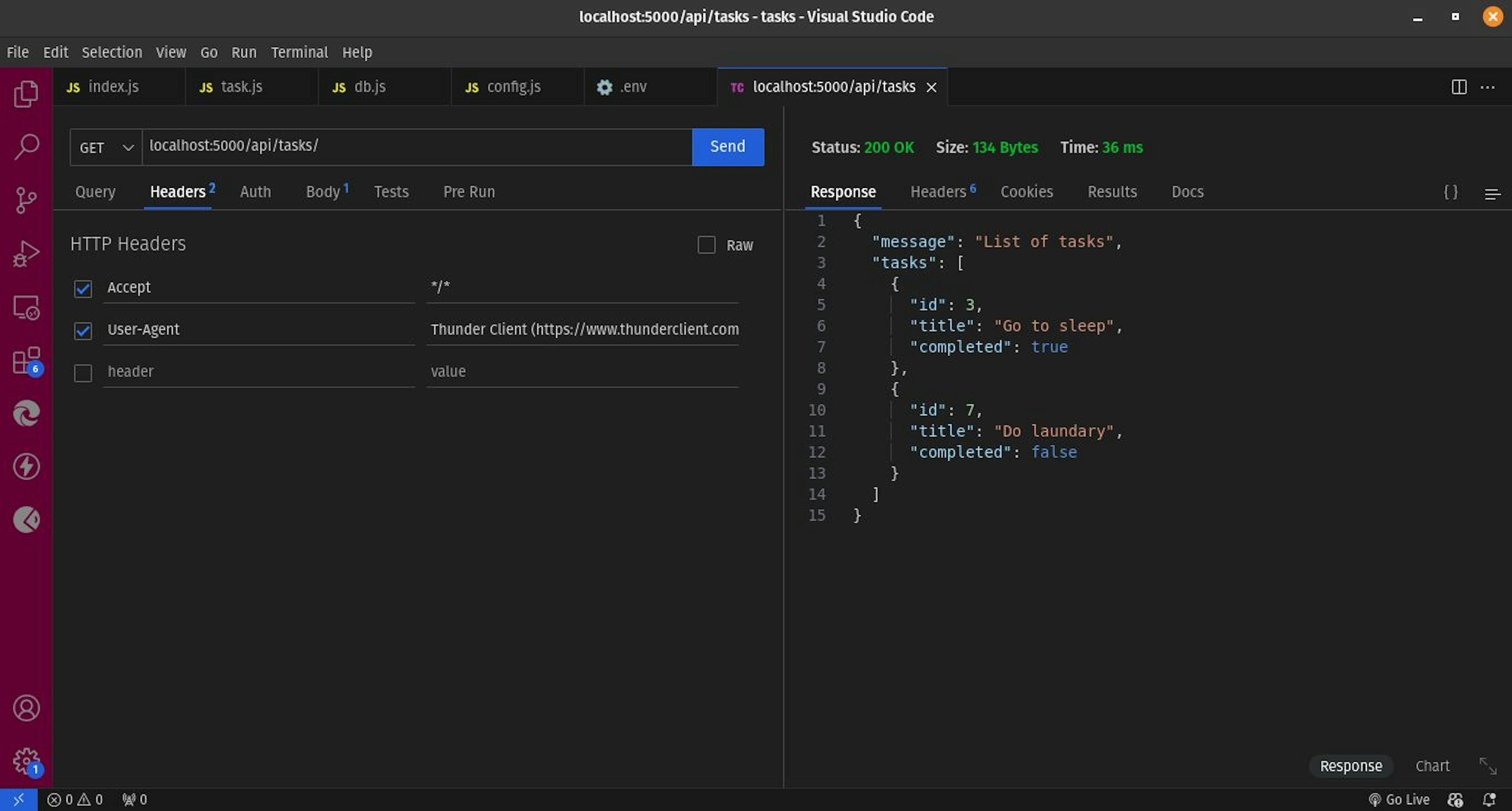Image resolution: width=1512 pixels, height=811 pixels.
Task: Enable the Raw headers checkbox
Action: (x=706, y=245)
